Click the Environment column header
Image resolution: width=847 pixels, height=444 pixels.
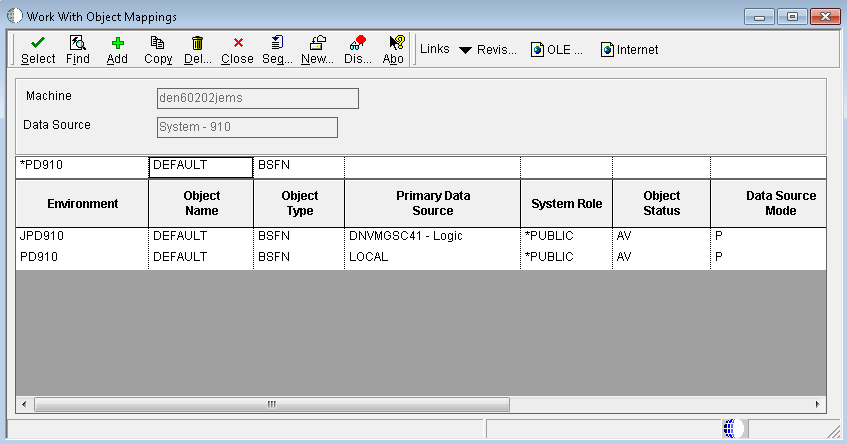(82, 204)
